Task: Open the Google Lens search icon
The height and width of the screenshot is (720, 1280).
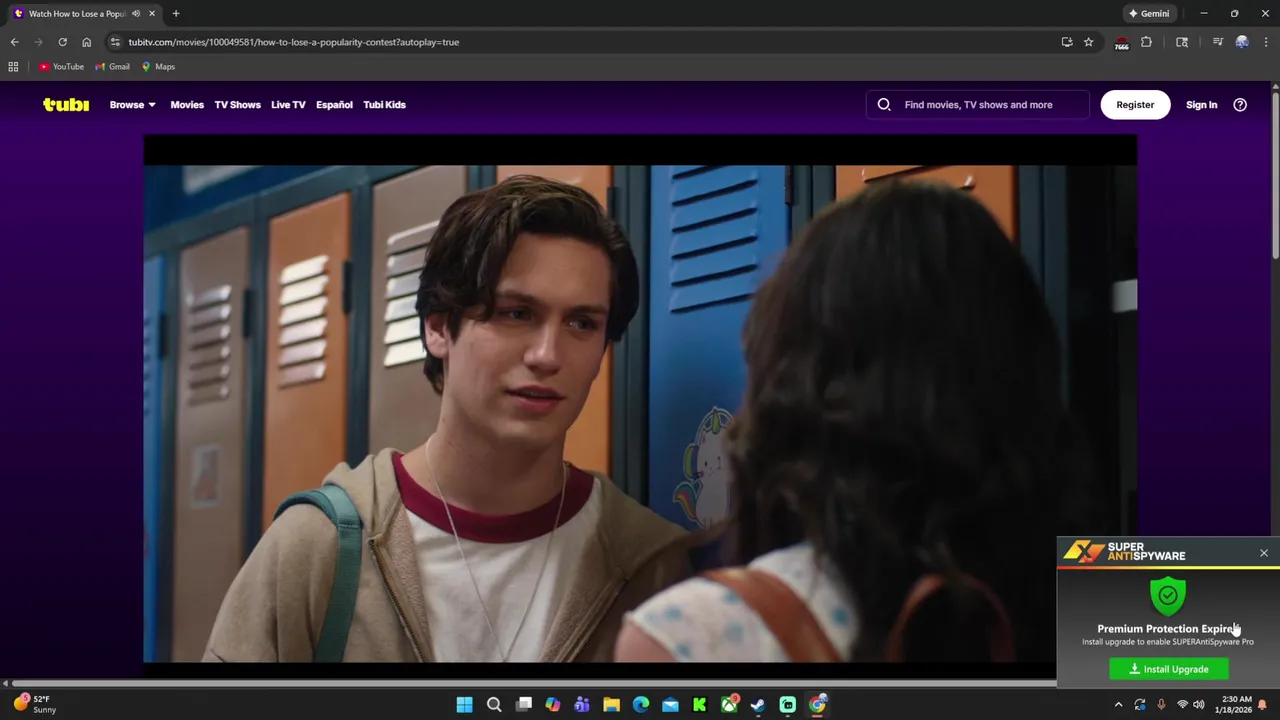Action: (1182, 42)
